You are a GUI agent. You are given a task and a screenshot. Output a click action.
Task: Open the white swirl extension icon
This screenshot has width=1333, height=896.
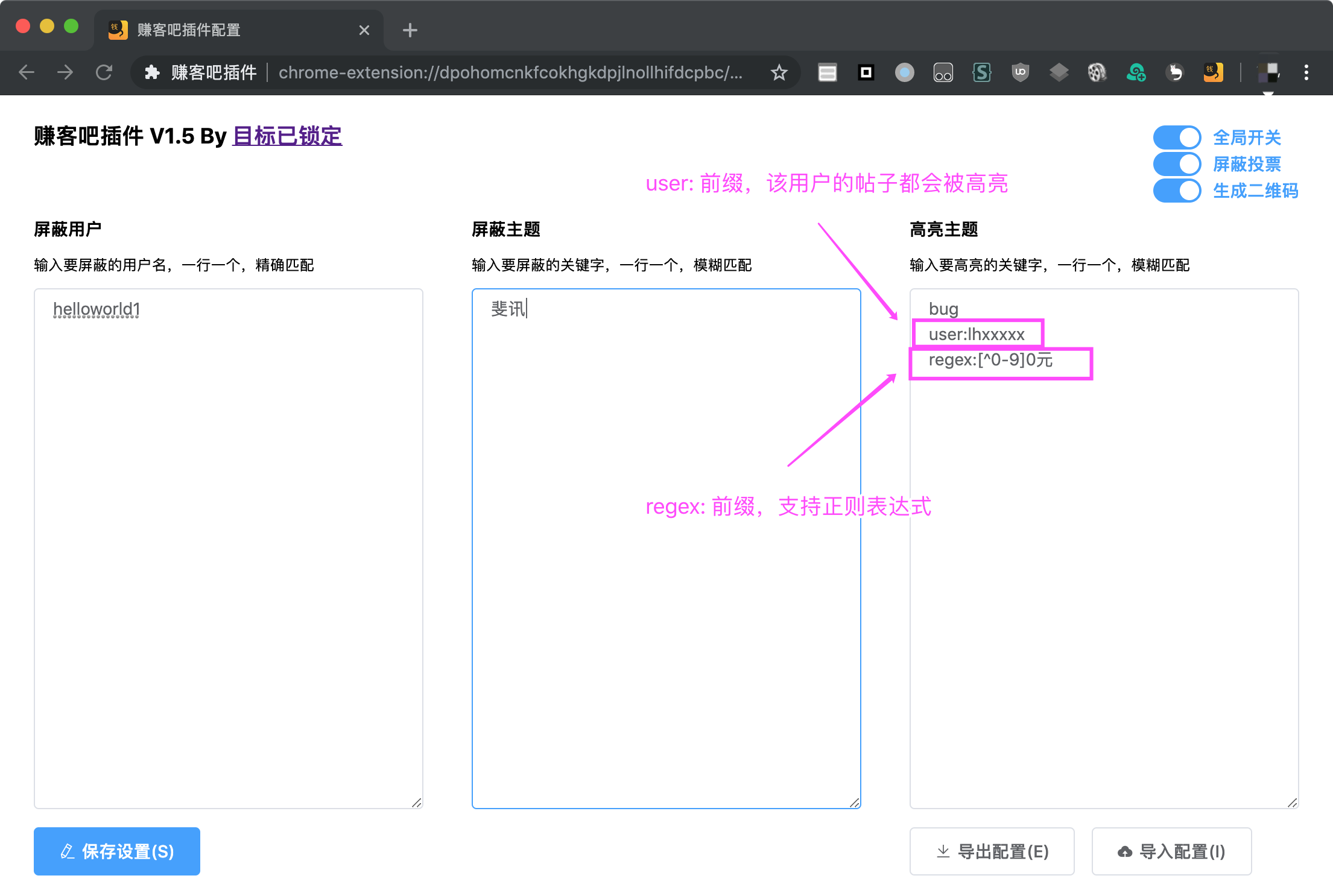(x=1174, y=72)
